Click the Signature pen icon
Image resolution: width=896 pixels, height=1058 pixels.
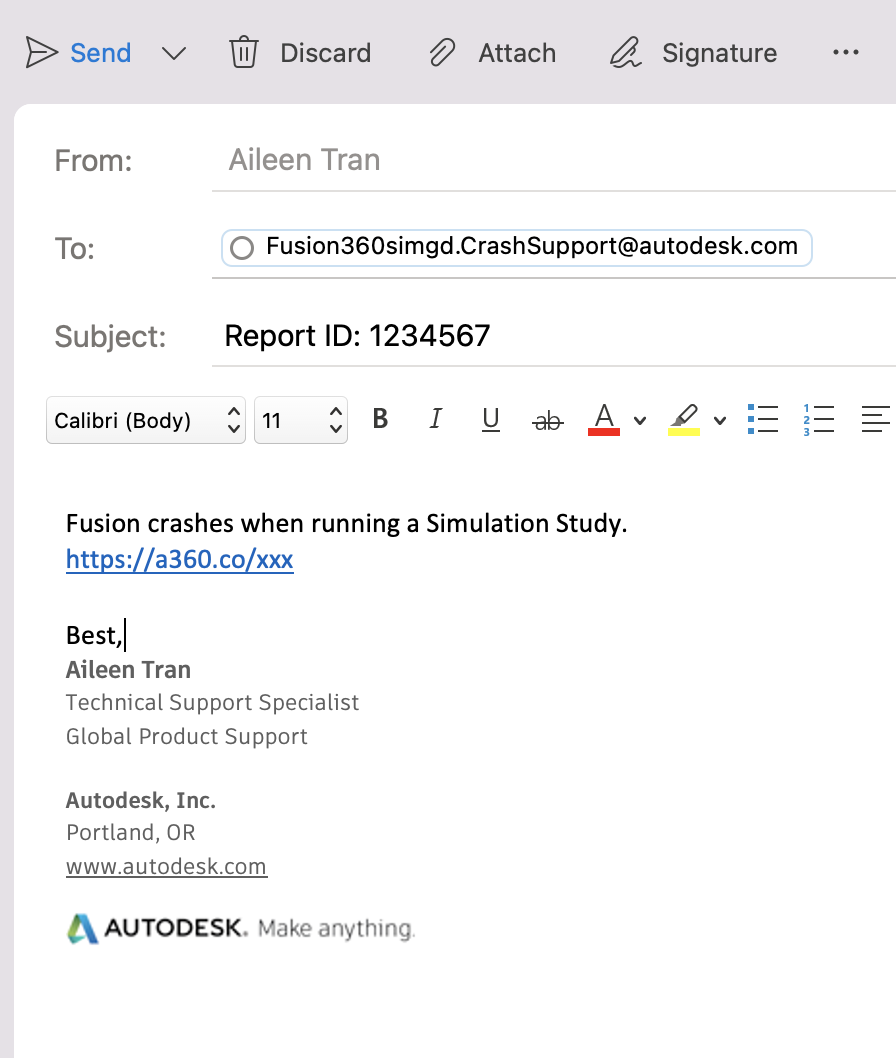pos(625,53)
